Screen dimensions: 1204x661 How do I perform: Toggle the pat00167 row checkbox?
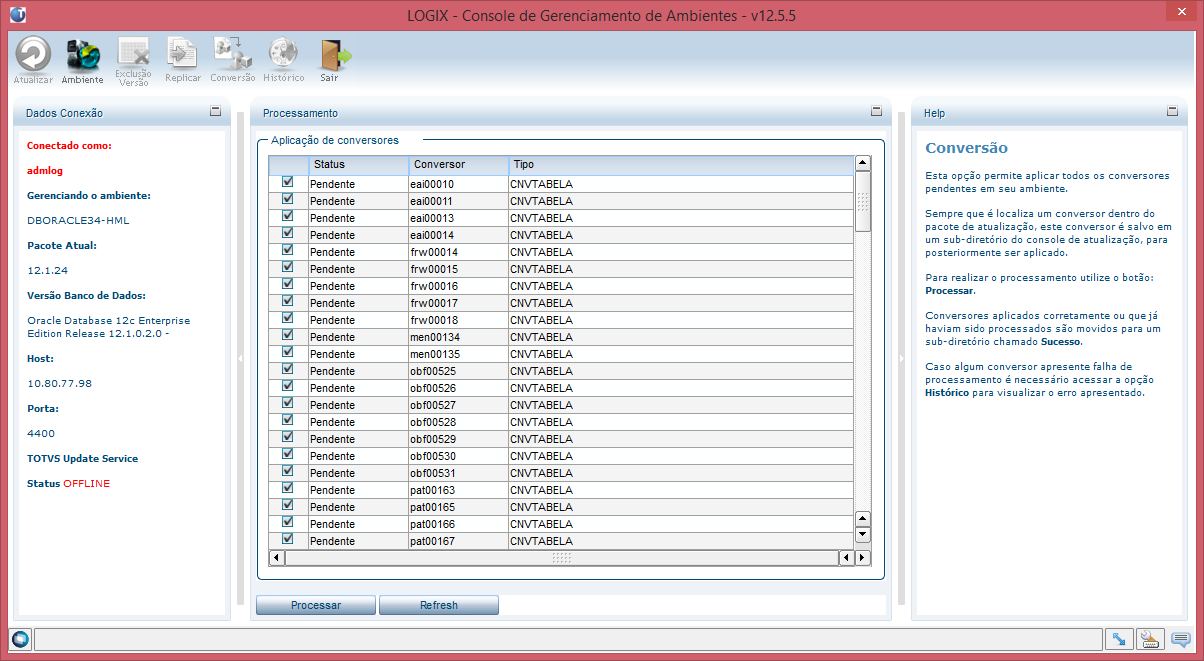(x=288, y=539)
